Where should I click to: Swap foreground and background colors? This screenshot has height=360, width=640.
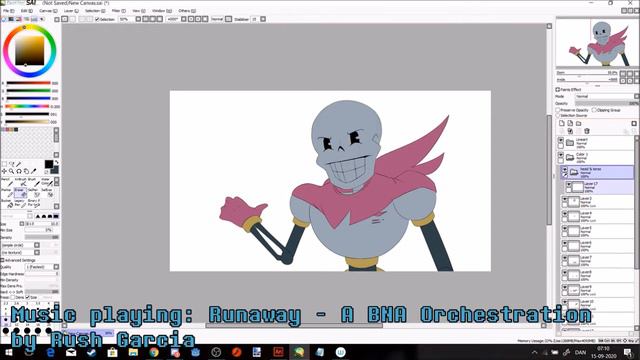click(x=56, y=162)
